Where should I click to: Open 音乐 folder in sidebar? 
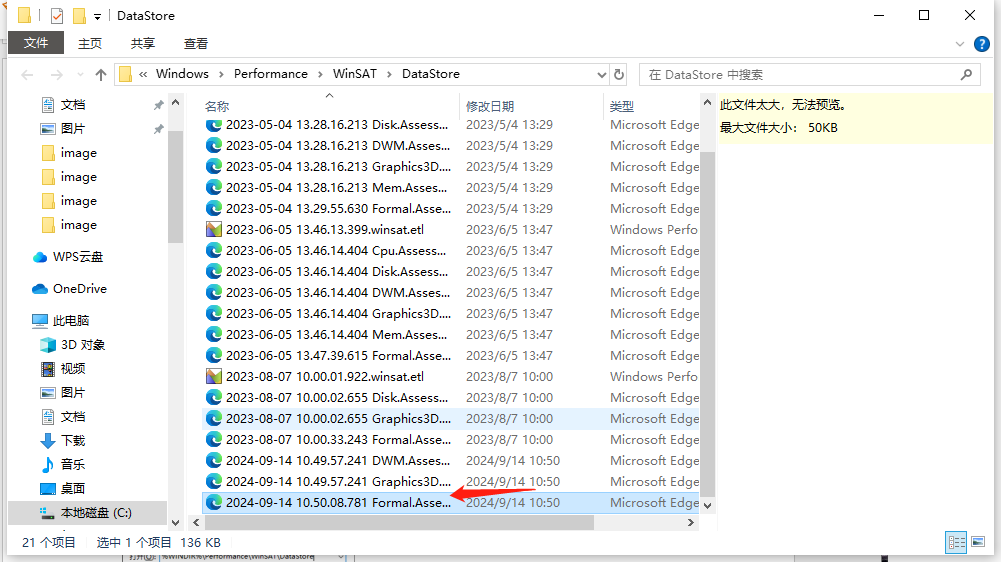(72, 464)
